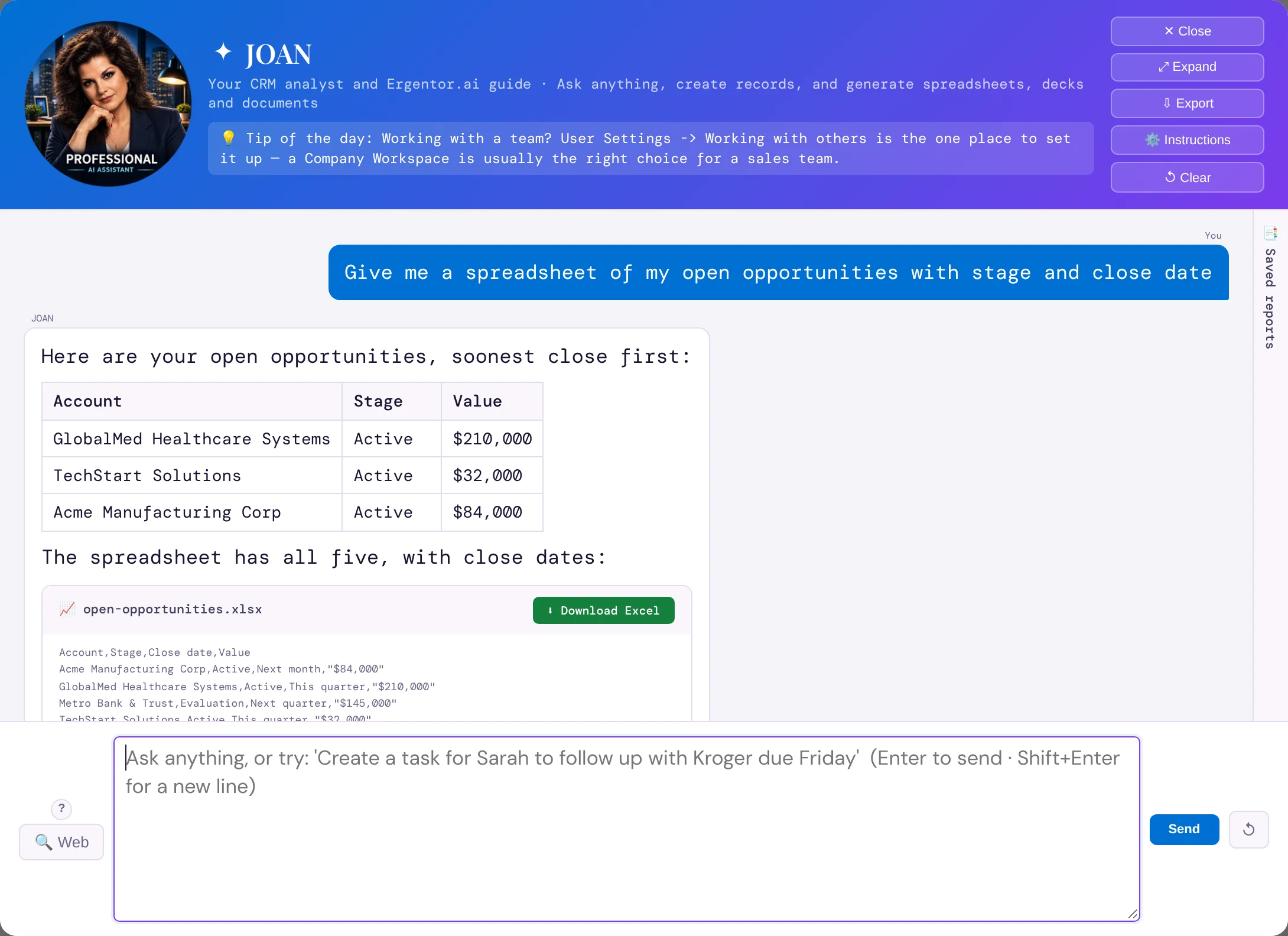The width and height of the screenshot is (1288, 936).
Task: Click the Value column header
Action: pyautogui.click(x=492, y=401)
